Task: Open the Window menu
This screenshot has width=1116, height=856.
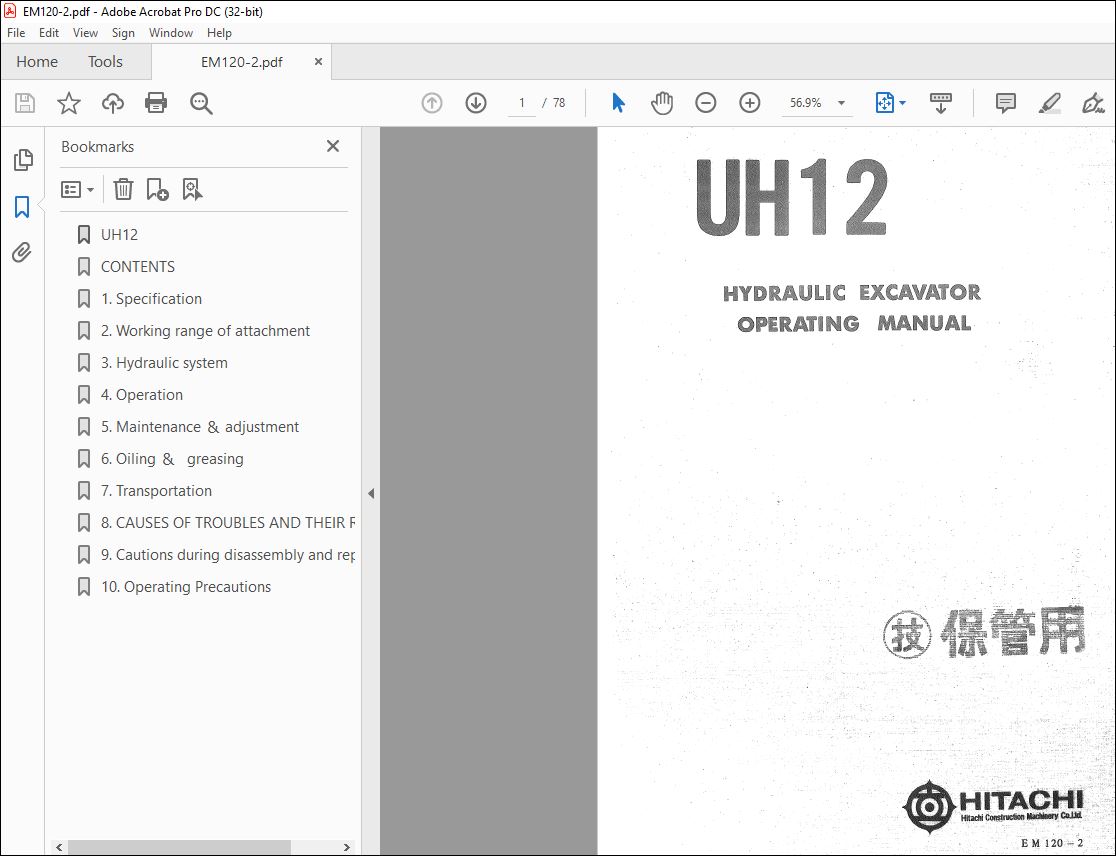Action: tap(171, 33)
